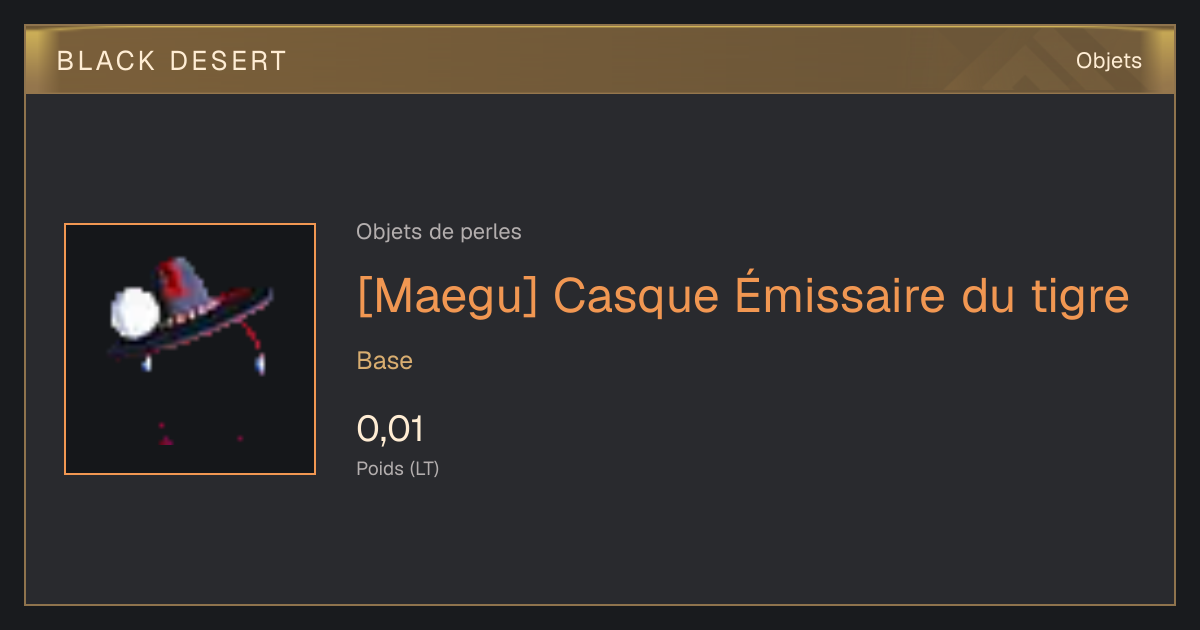Open the Objets link in the header
This screenshot has height=630, width=1200.
tap(1108, 61)
